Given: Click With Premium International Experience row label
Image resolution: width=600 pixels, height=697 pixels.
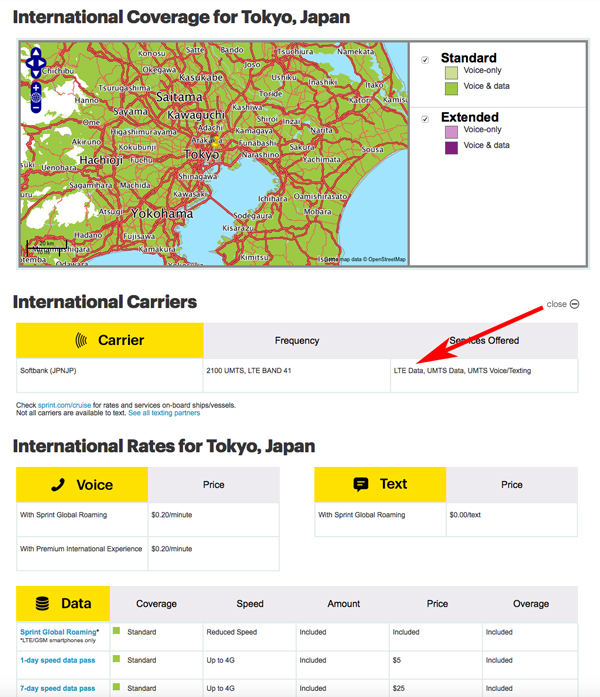Looking at the screenshot, I should (x=81, y=549).
